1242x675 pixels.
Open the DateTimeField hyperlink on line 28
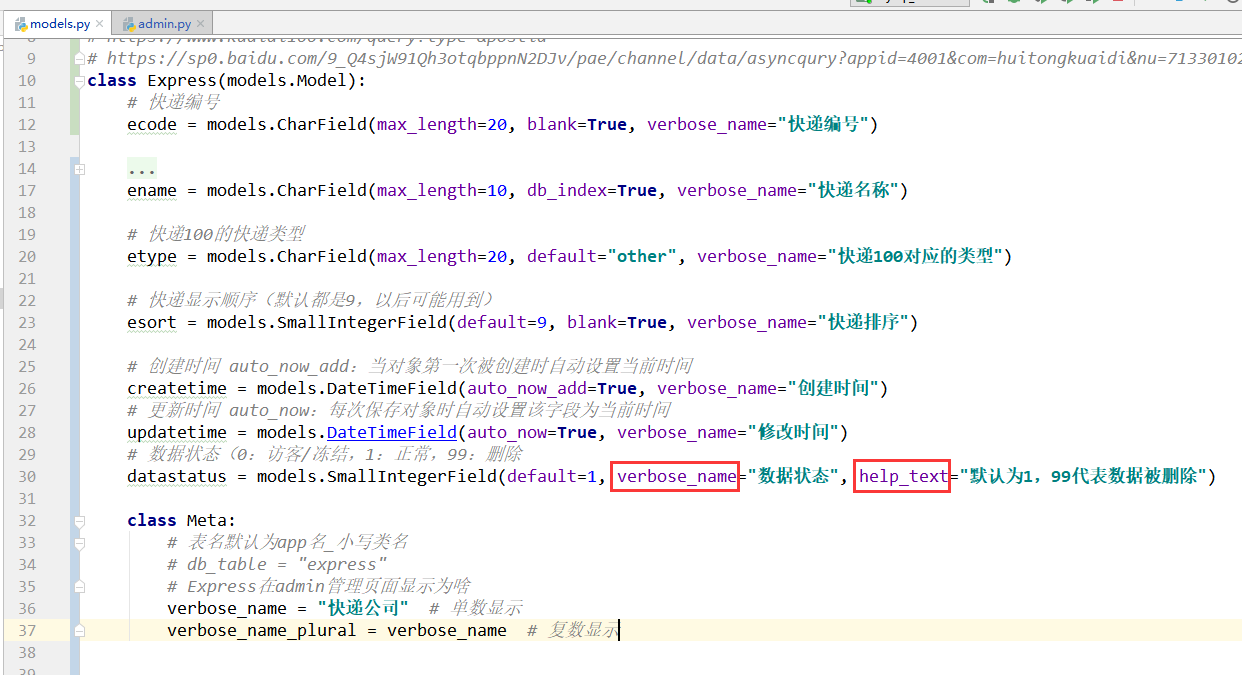point(392,432)
